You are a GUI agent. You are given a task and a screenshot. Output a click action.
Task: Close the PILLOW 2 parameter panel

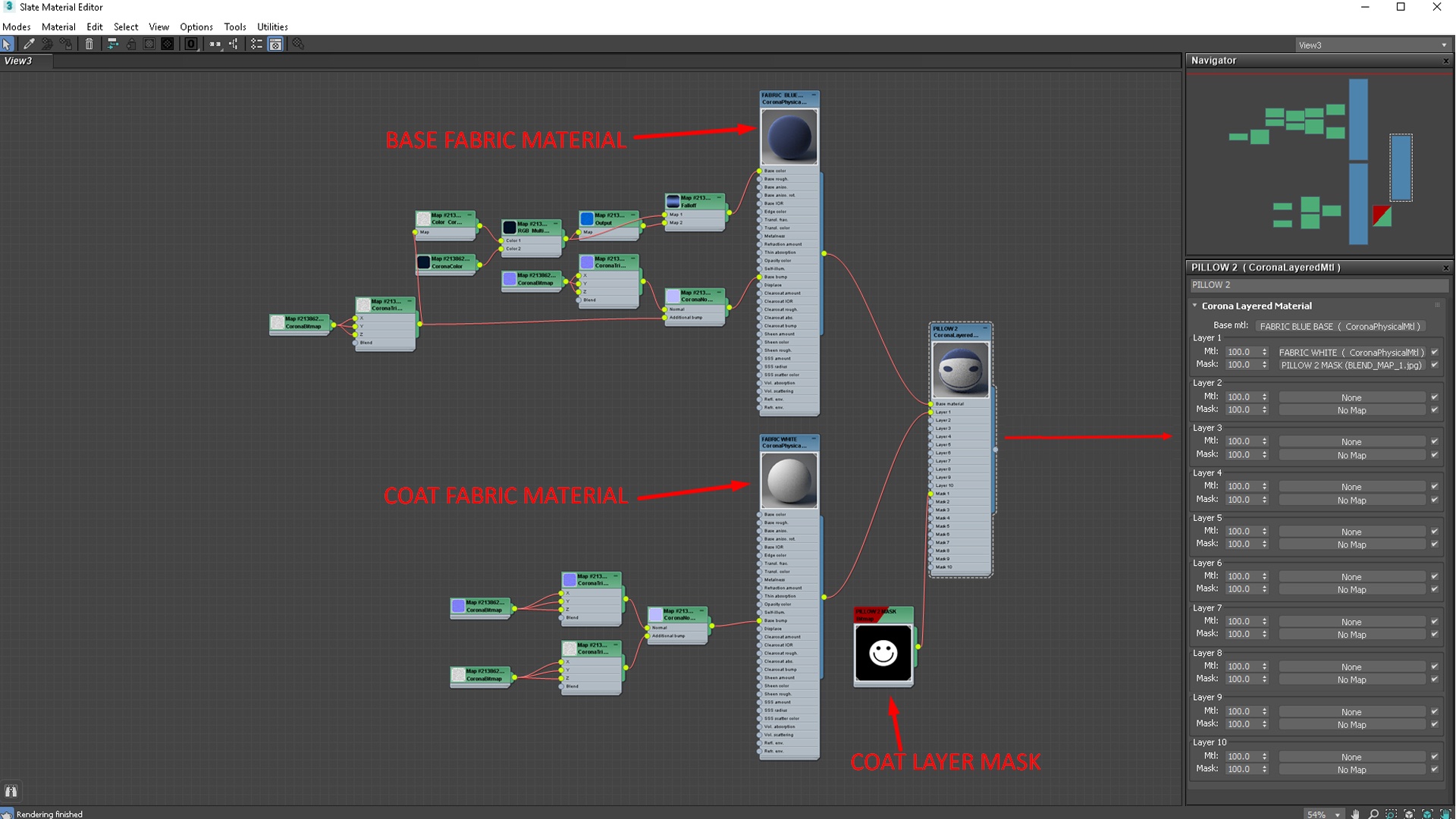[x=1445, y=268]
